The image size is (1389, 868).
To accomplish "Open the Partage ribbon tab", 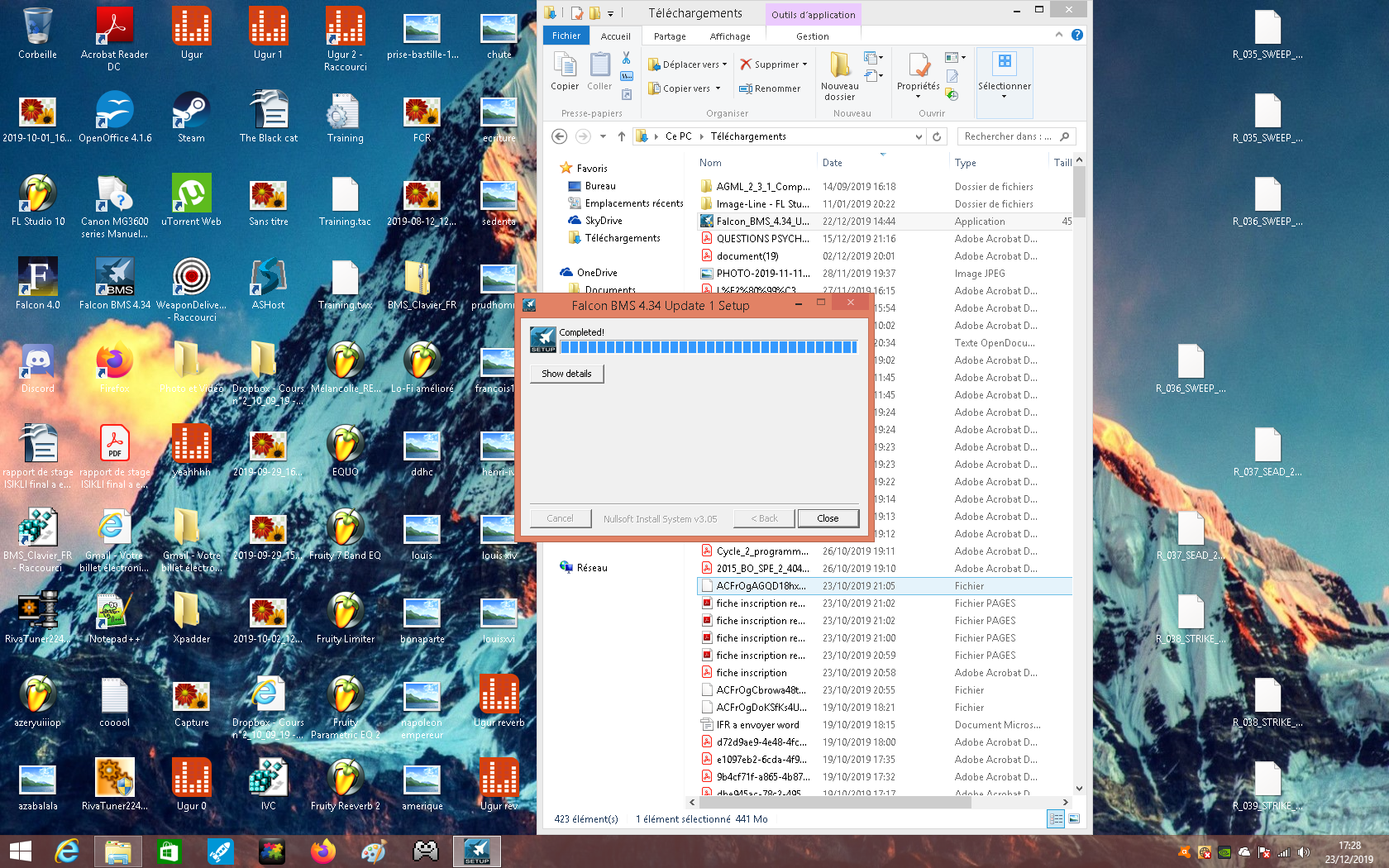I will [x=669, y=36].
